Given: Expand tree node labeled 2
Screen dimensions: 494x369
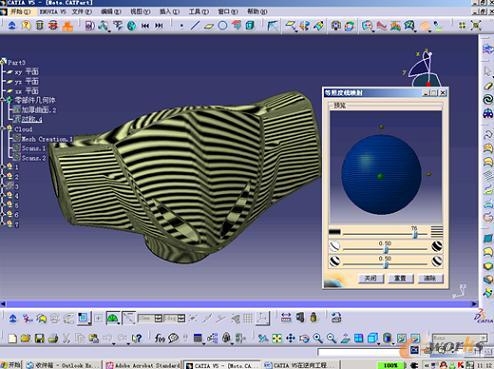Looking at the screenshot, I should pyautogui.click(x=3, y=176).
